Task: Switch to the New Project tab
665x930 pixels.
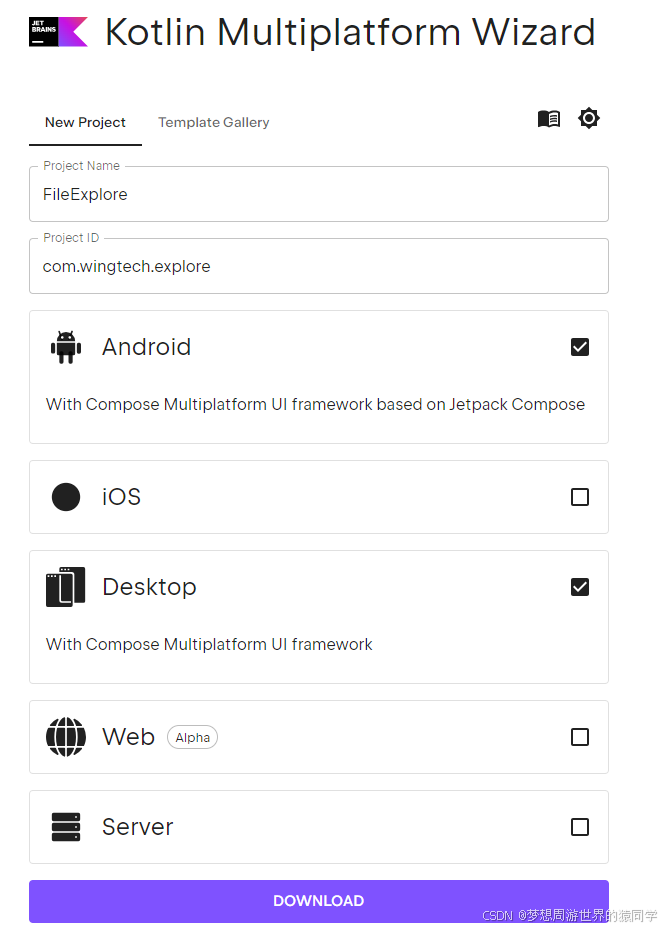Action: 85,122
